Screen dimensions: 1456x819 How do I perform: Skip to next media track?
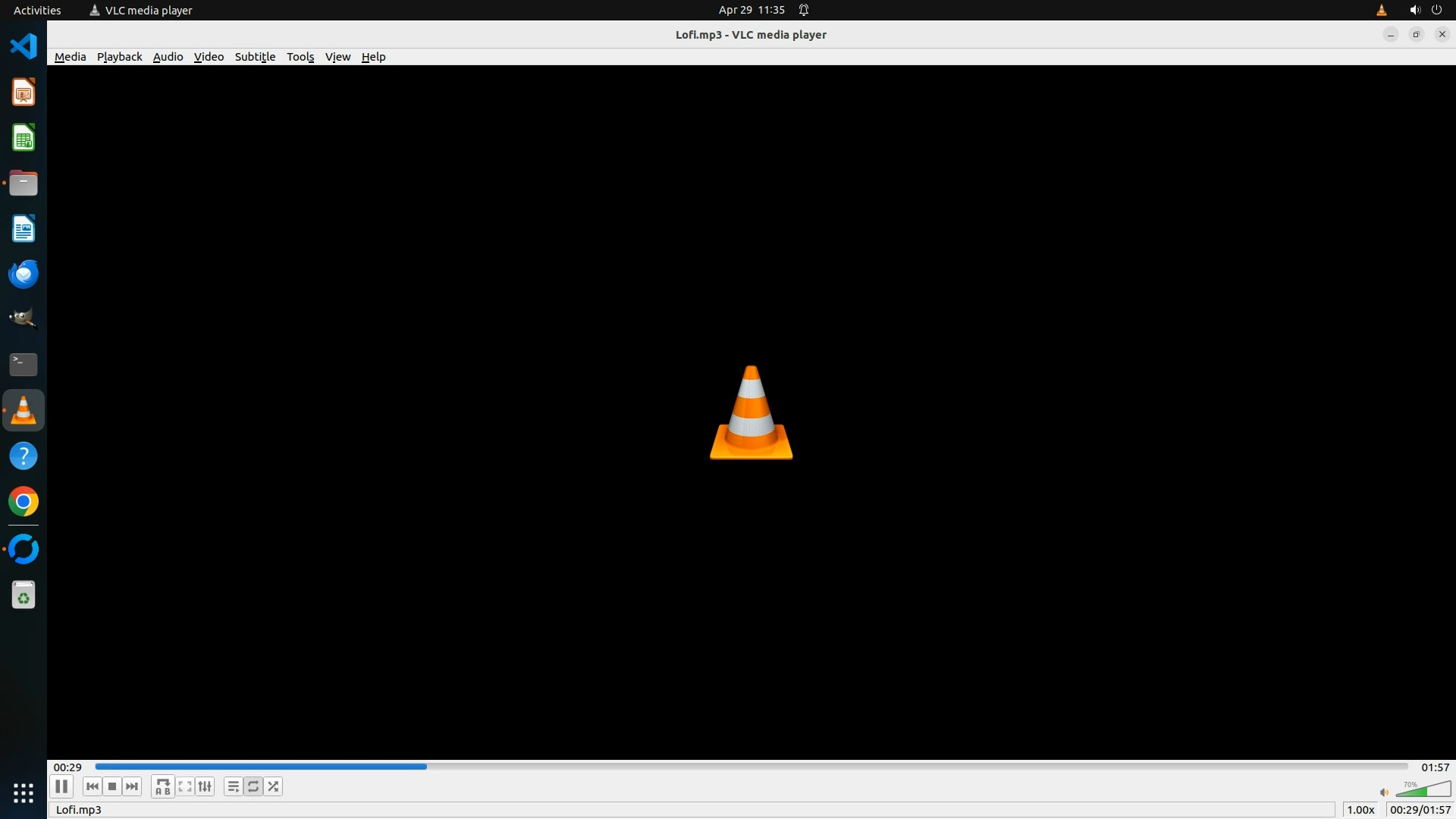[132, 786]
